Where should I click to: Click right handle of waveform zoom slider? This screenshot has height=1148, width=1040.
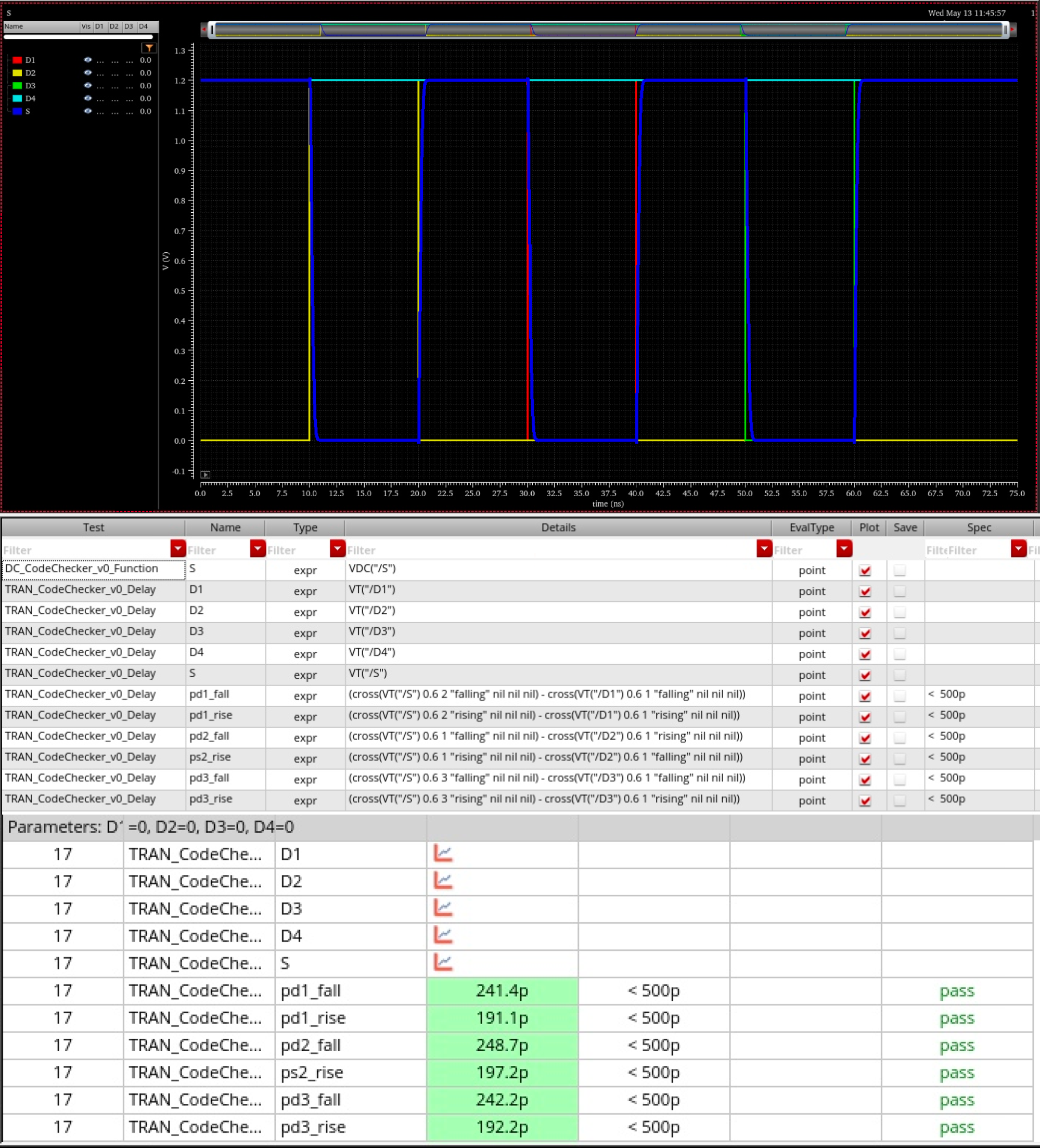point(1005,30)
